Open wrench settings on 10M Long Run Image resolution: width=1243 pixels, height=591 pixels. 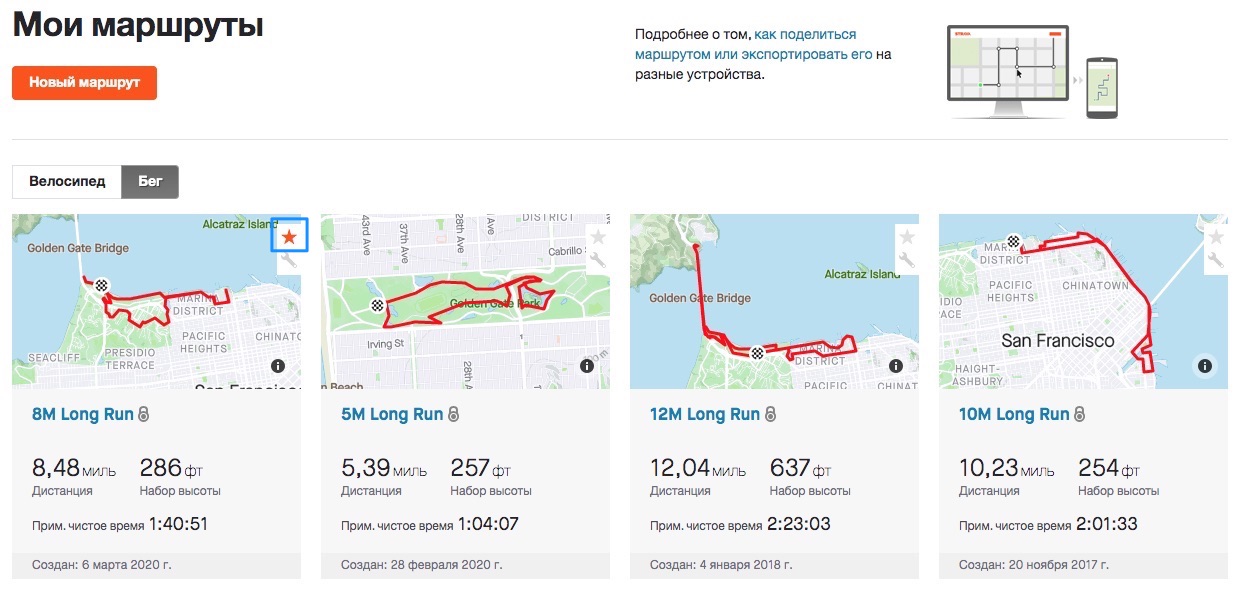1216,261
